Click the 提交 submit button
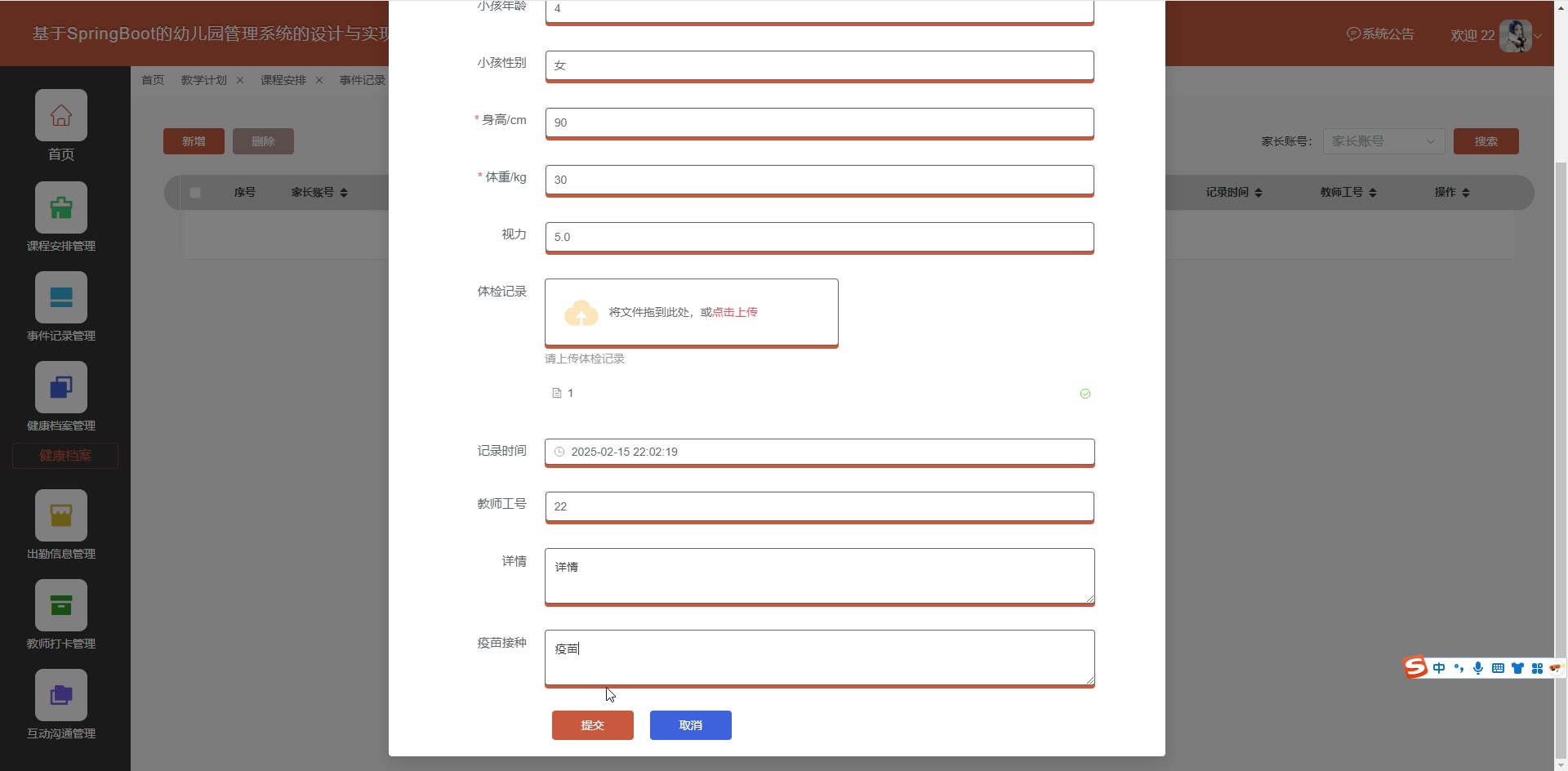The image size is (1568, 771). click(x=592, y=725)
